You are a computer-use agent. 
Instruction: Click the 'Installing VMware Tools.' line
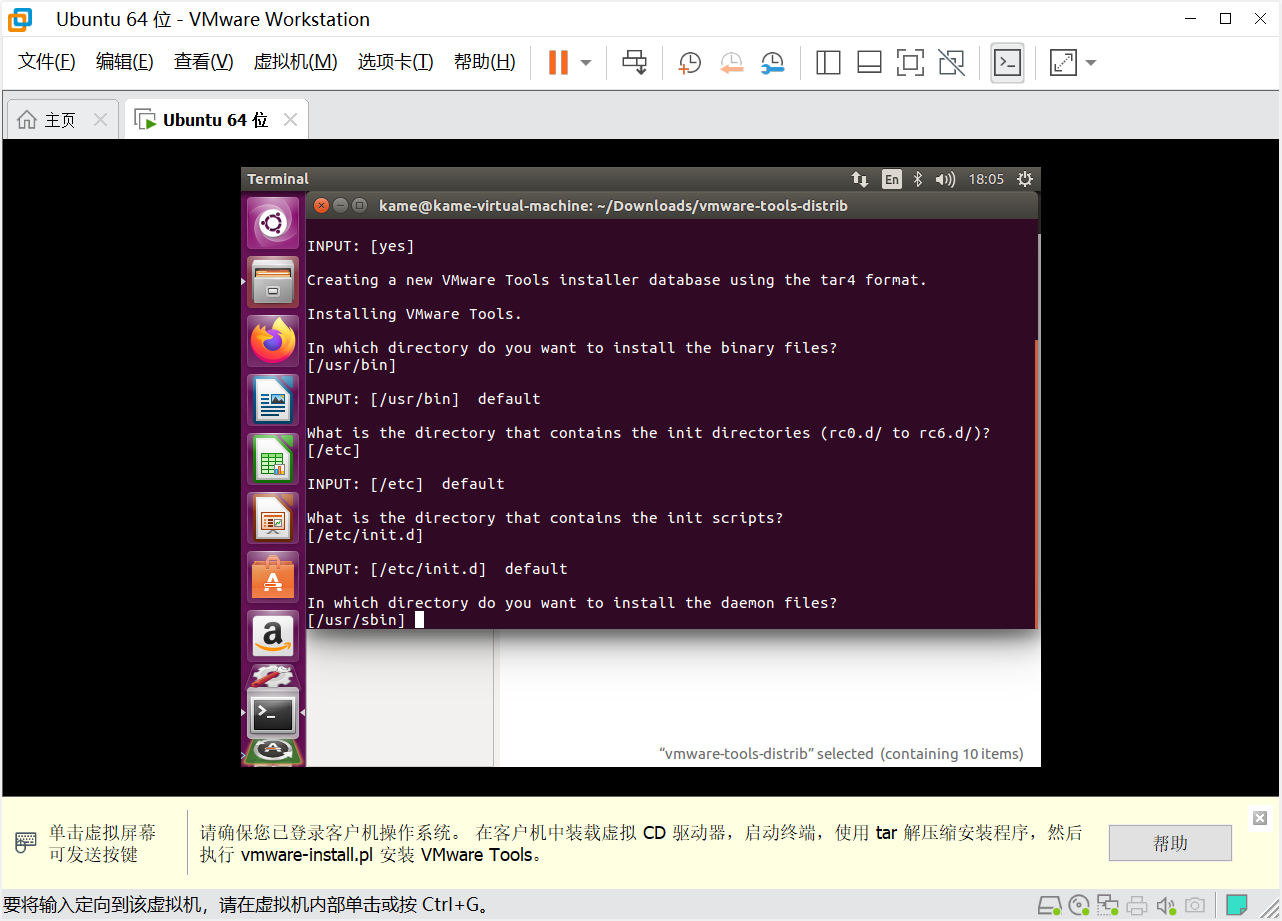coord(414,314)
